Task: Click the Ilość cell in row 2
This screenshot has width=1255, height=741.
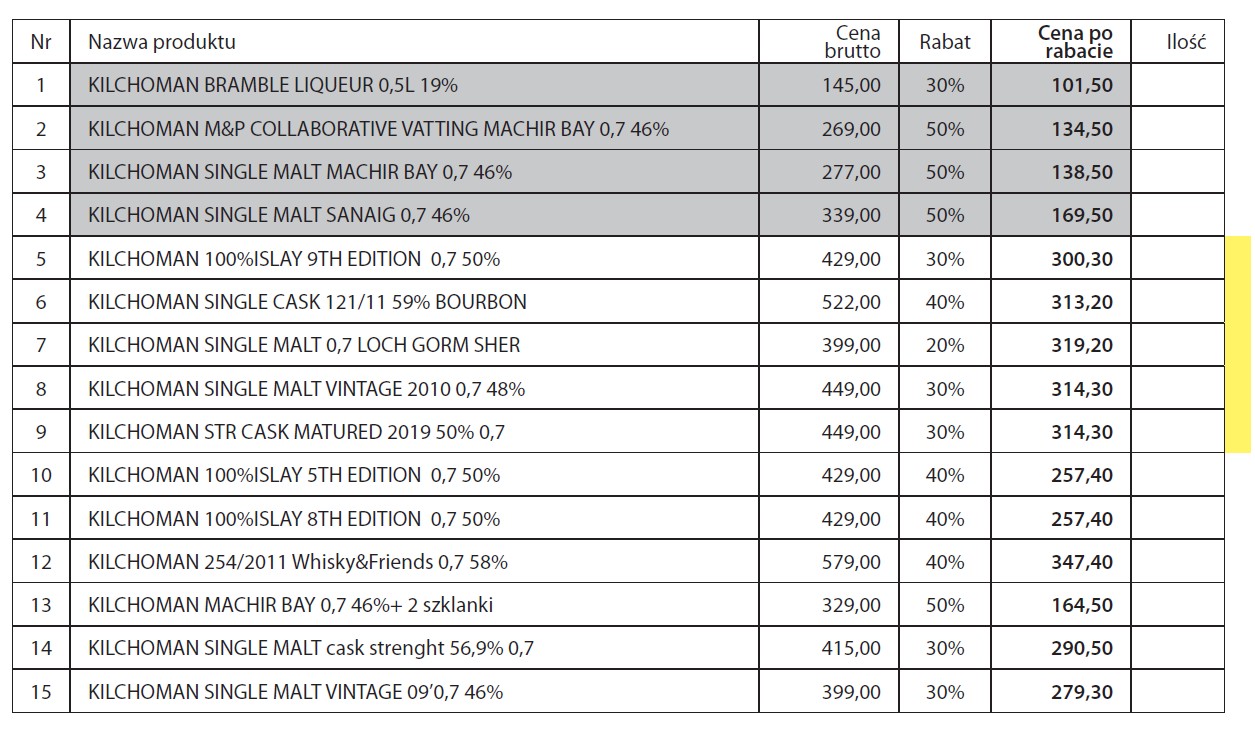Action: click(x=1178, y=129)
